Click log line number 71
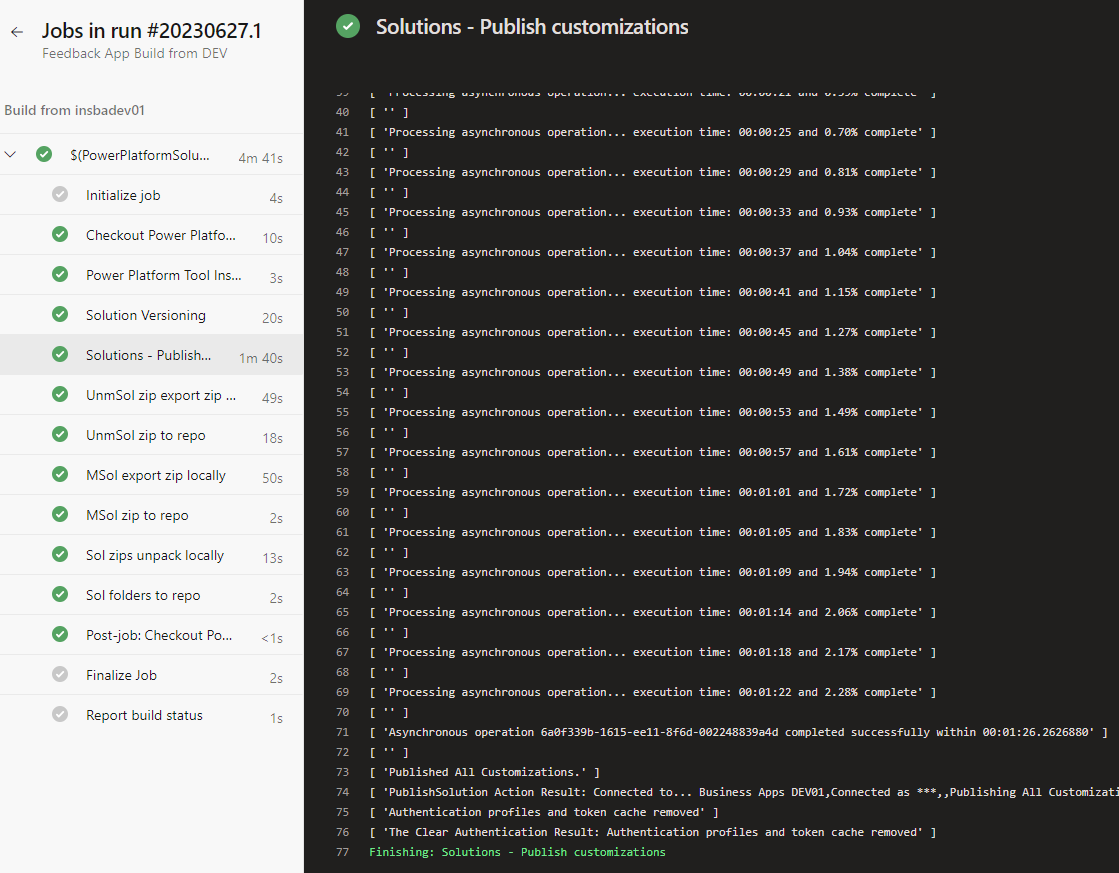 click(342, 732)
